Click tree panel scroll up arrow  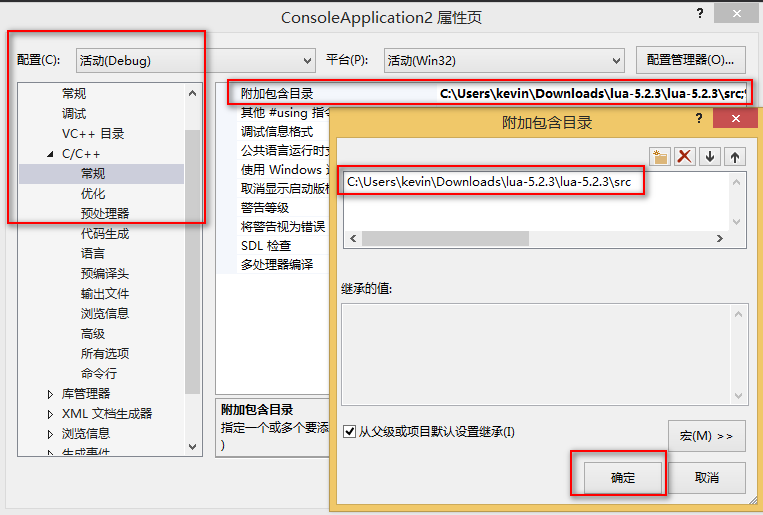pyautogui.click(x=193, y=93)
